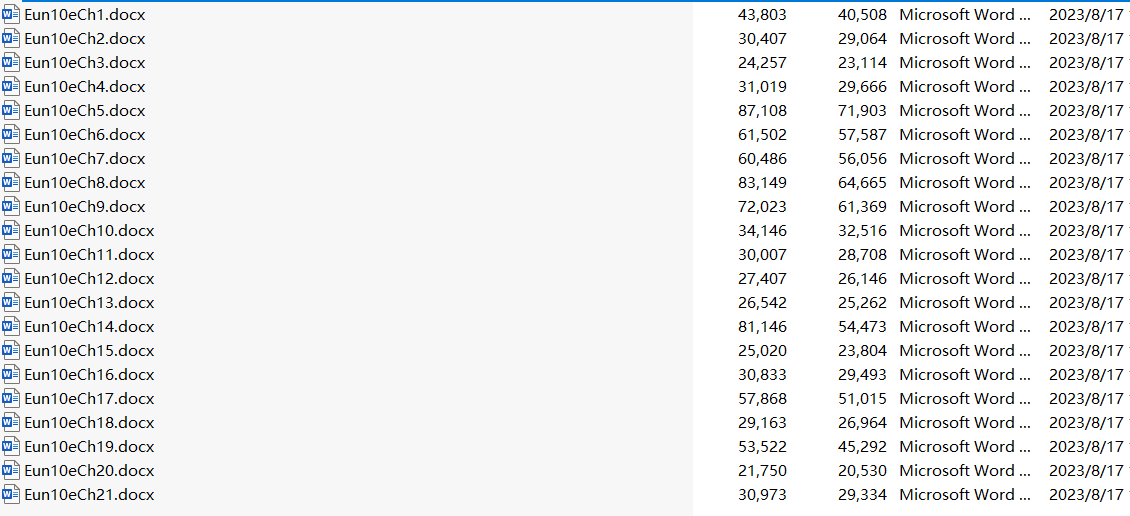This screenshot has height=516, width=1130.
Task: Click packed size 29,493 for Eun10eCh16.docx
Action: click(863, 375)
